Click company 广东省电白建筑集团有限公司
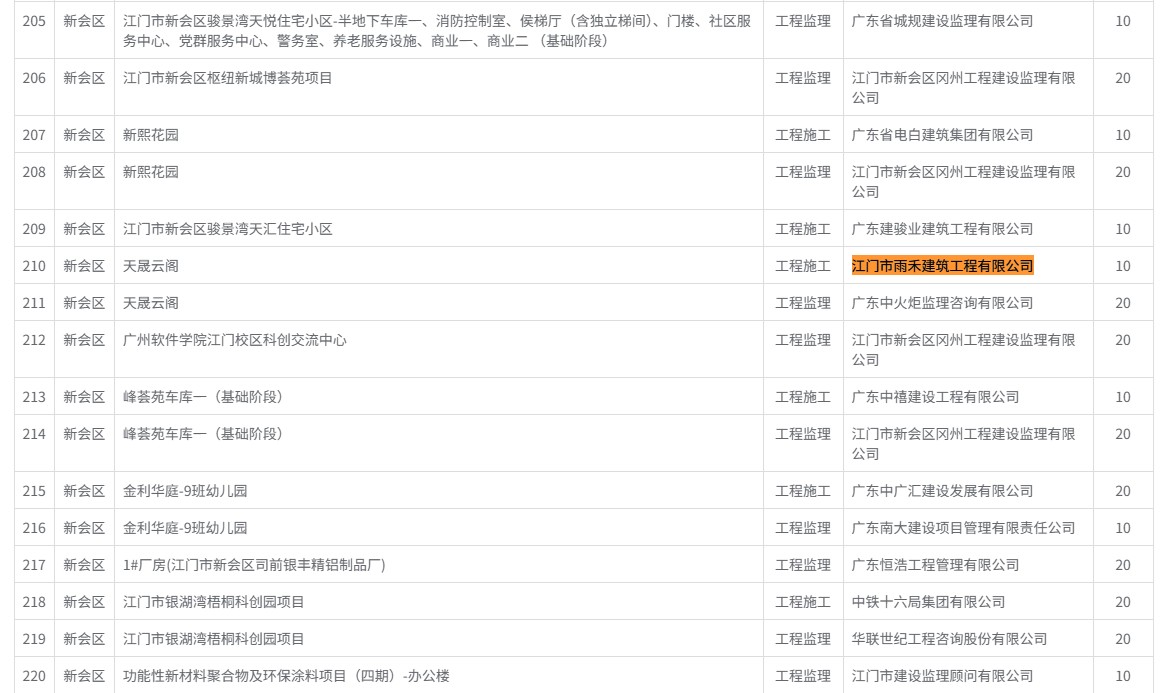The width and height of the screenshot is (1175, 693). (942, 135)
